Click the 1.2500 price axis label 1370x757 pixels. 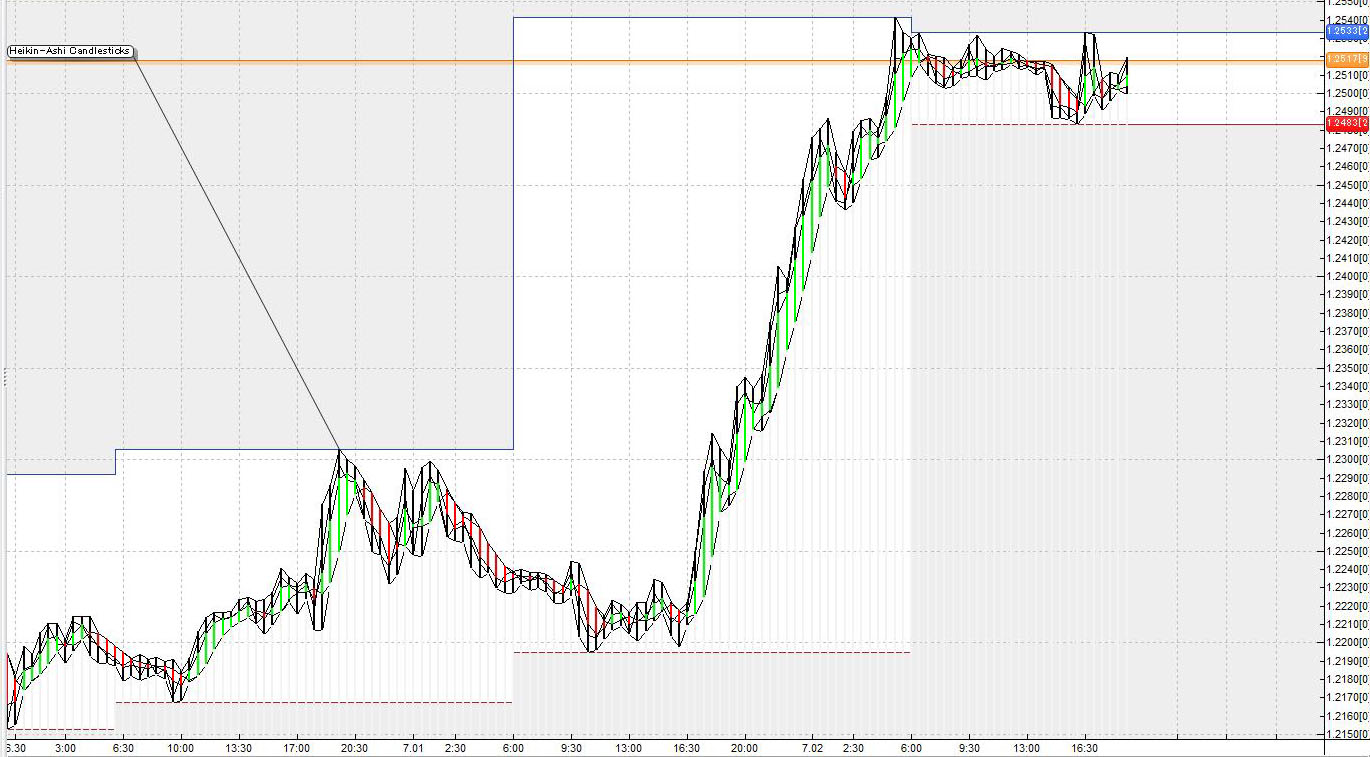coord(1347,93)
